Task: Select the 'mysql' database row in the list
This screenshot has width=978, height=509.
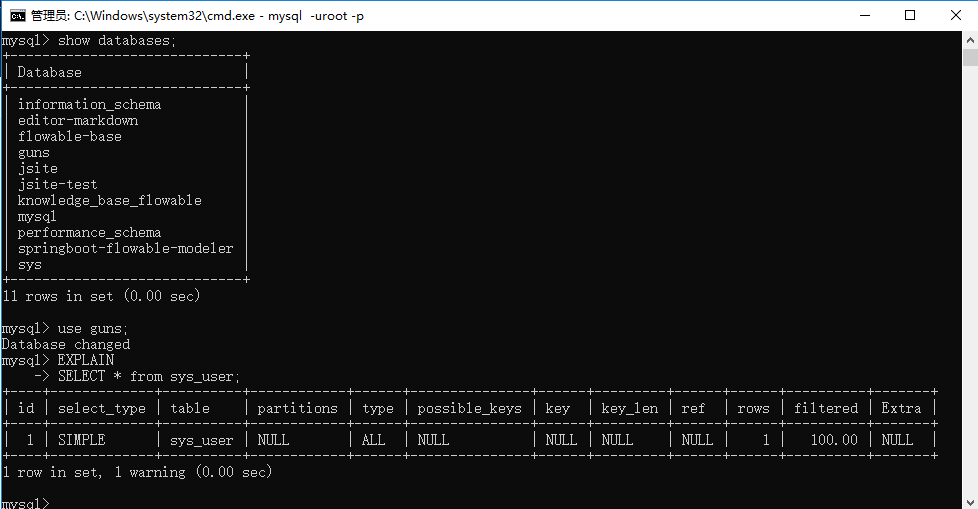Action: 37,216
